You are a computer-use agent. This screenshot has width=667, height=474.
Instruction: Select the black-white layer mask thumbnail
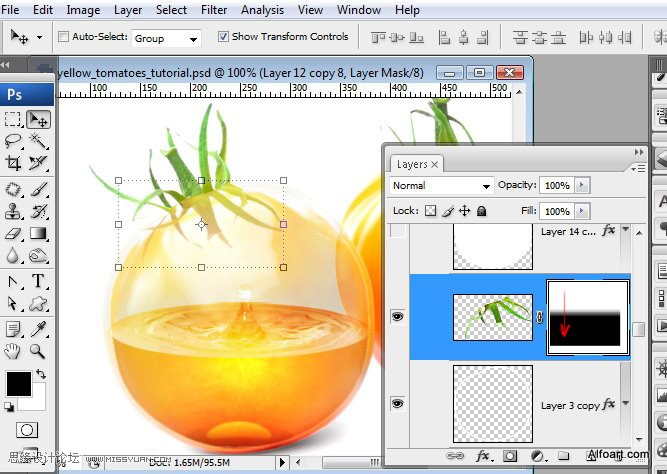[588, 319]
